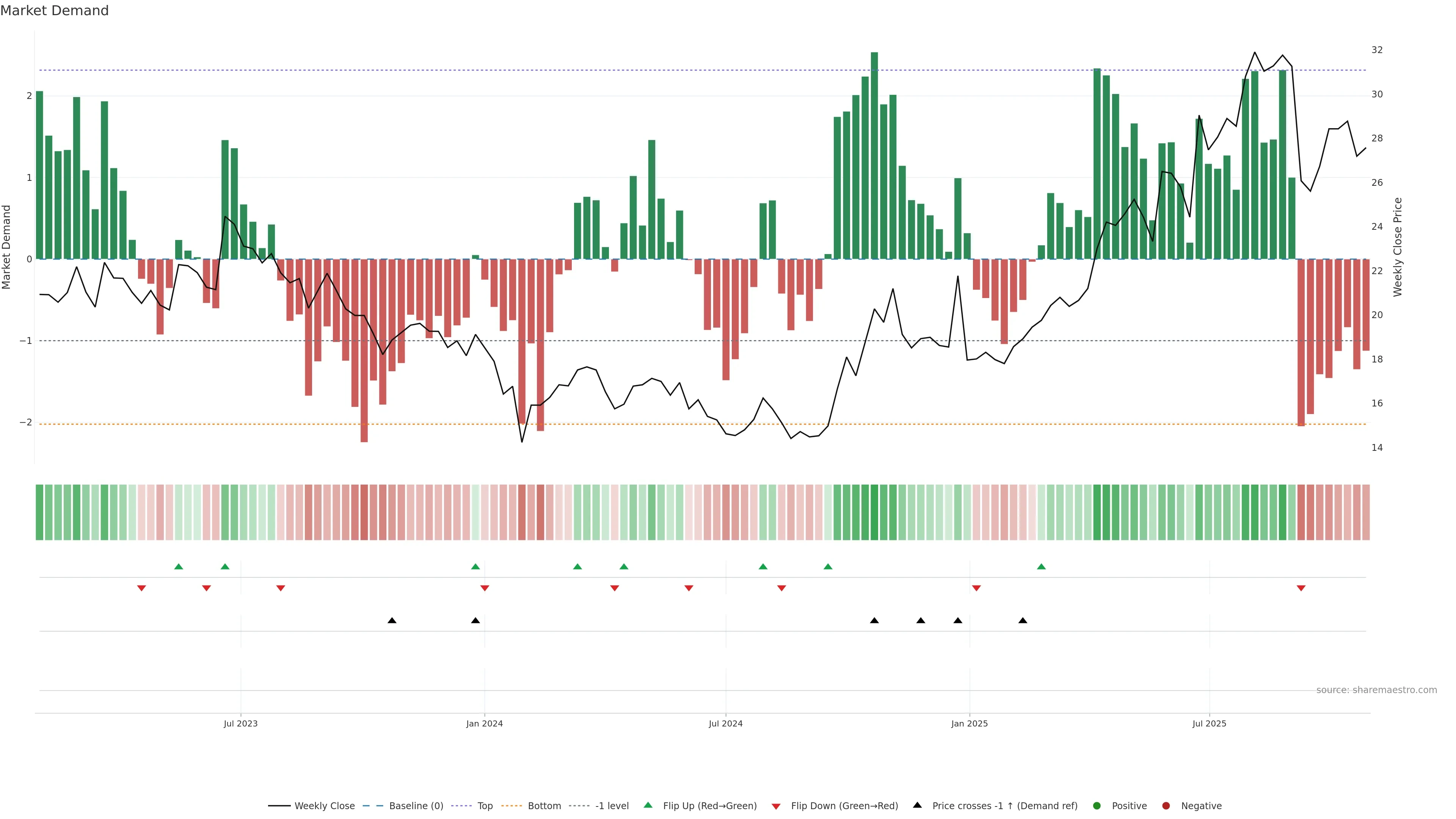1456x819 pixels.
Task: Click the Flip Down red triangle legend icon
Action: click(775, 806)
